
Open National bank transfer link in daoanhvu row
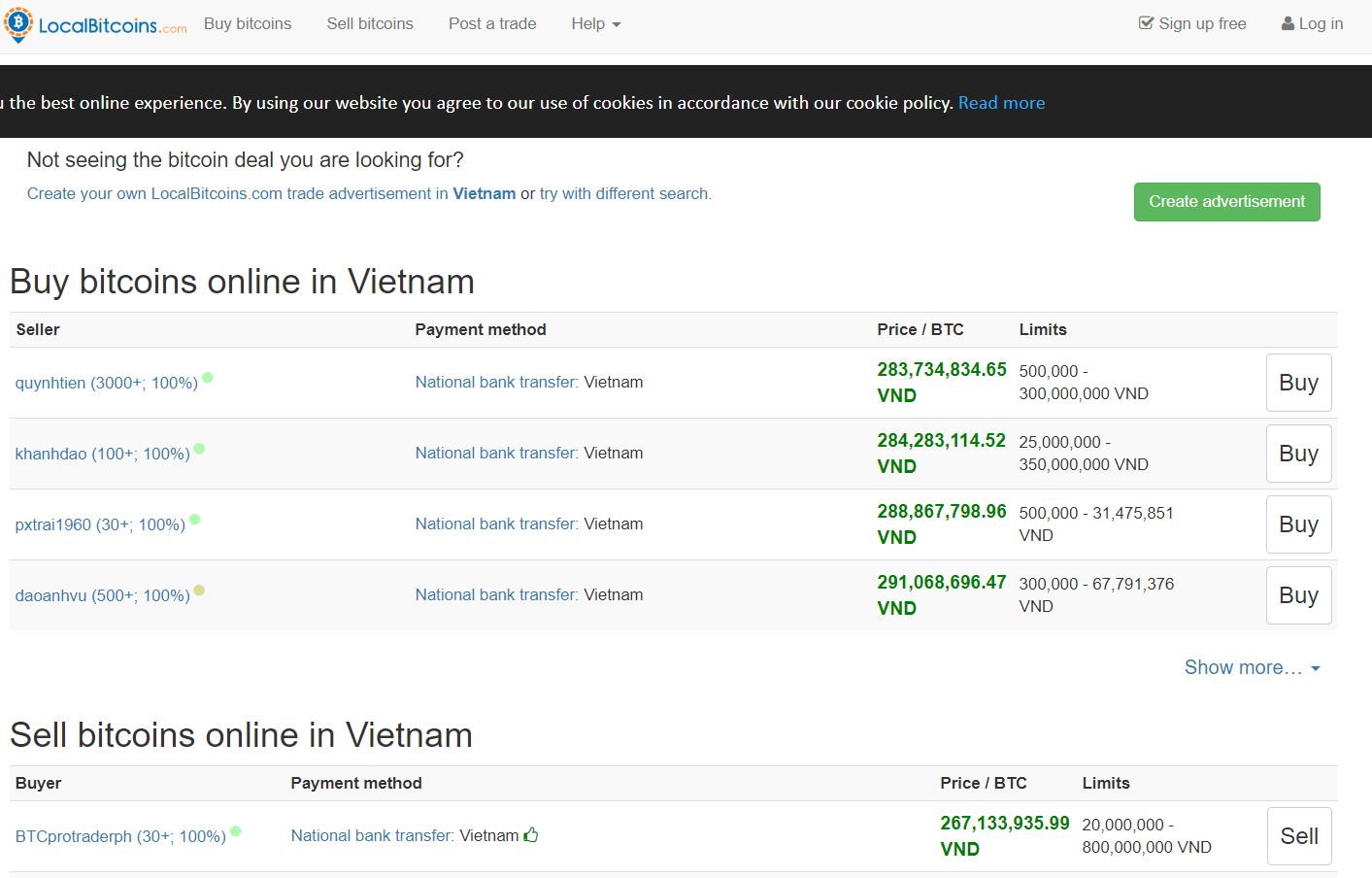click(x=496, y=594)
